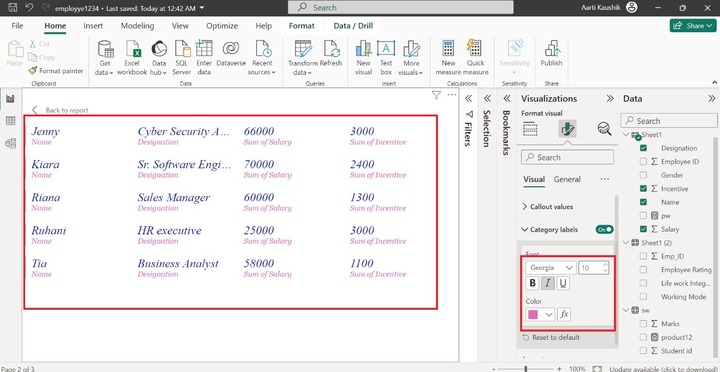Expand the Selection pane

point(487,99)
